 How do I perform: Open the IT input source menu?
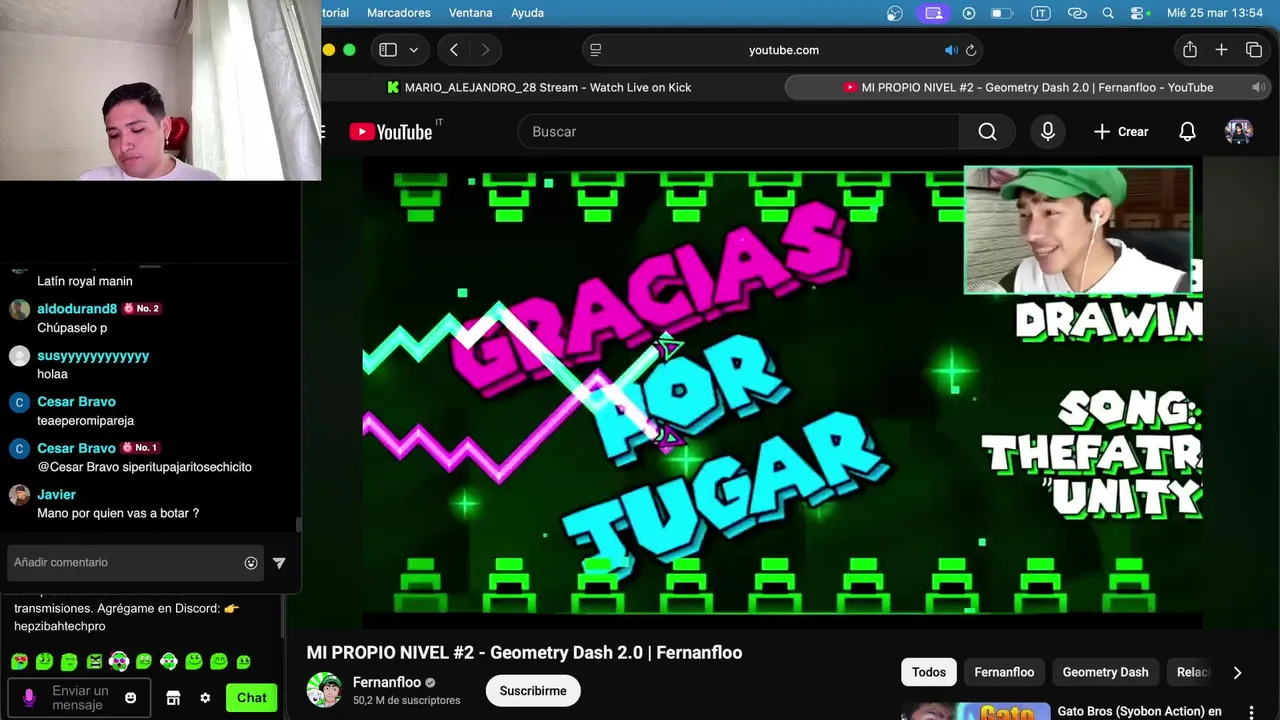[x=1040, y=13]
